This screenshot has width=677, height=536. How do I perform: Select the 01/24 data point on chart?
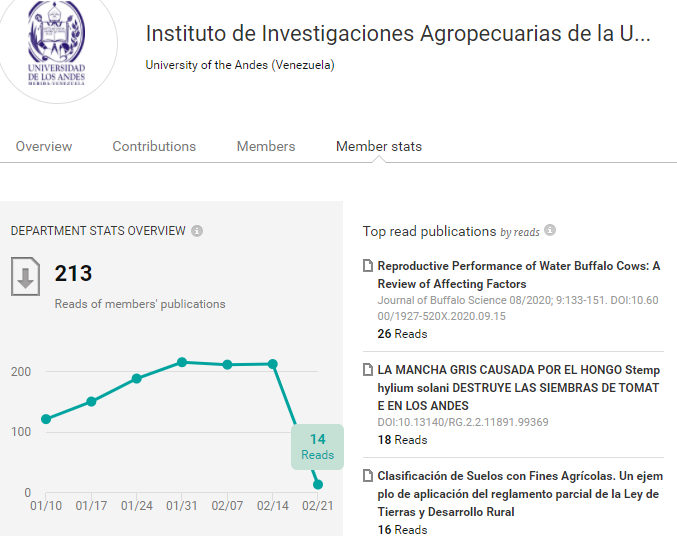click(136, 379)
